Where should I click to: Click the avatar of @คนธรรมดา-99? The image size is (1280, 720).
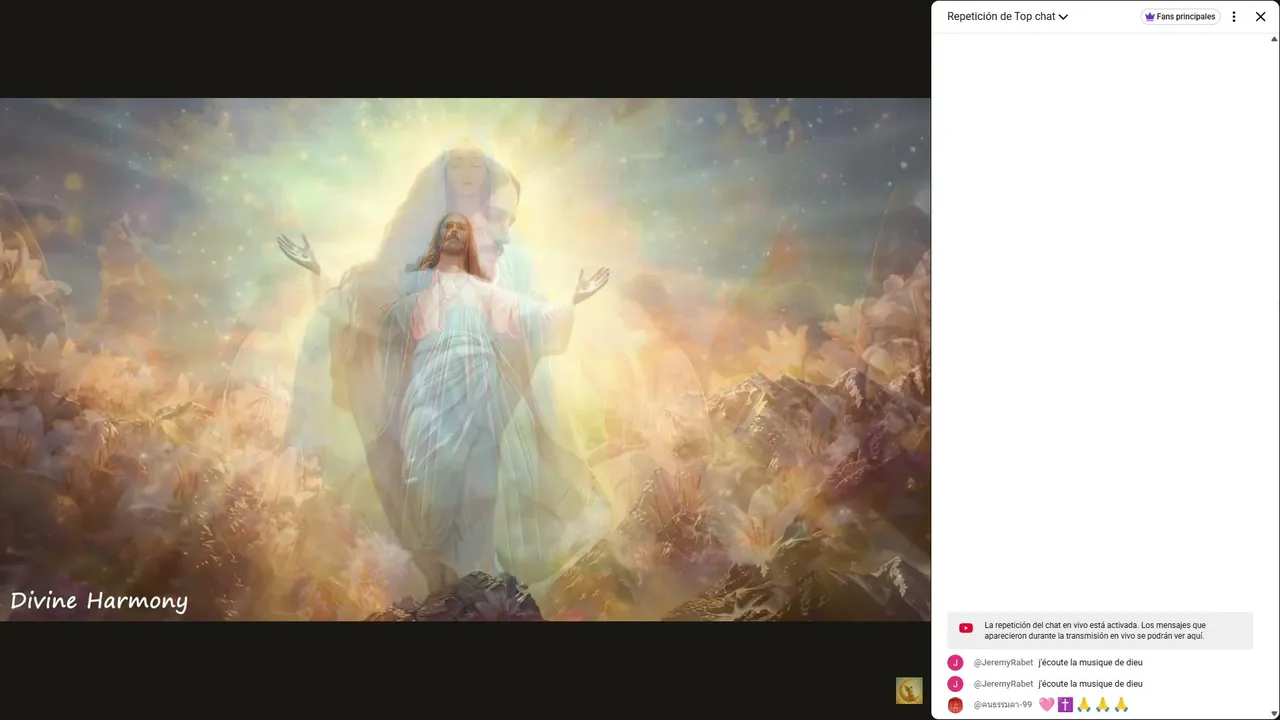[955, 705]
